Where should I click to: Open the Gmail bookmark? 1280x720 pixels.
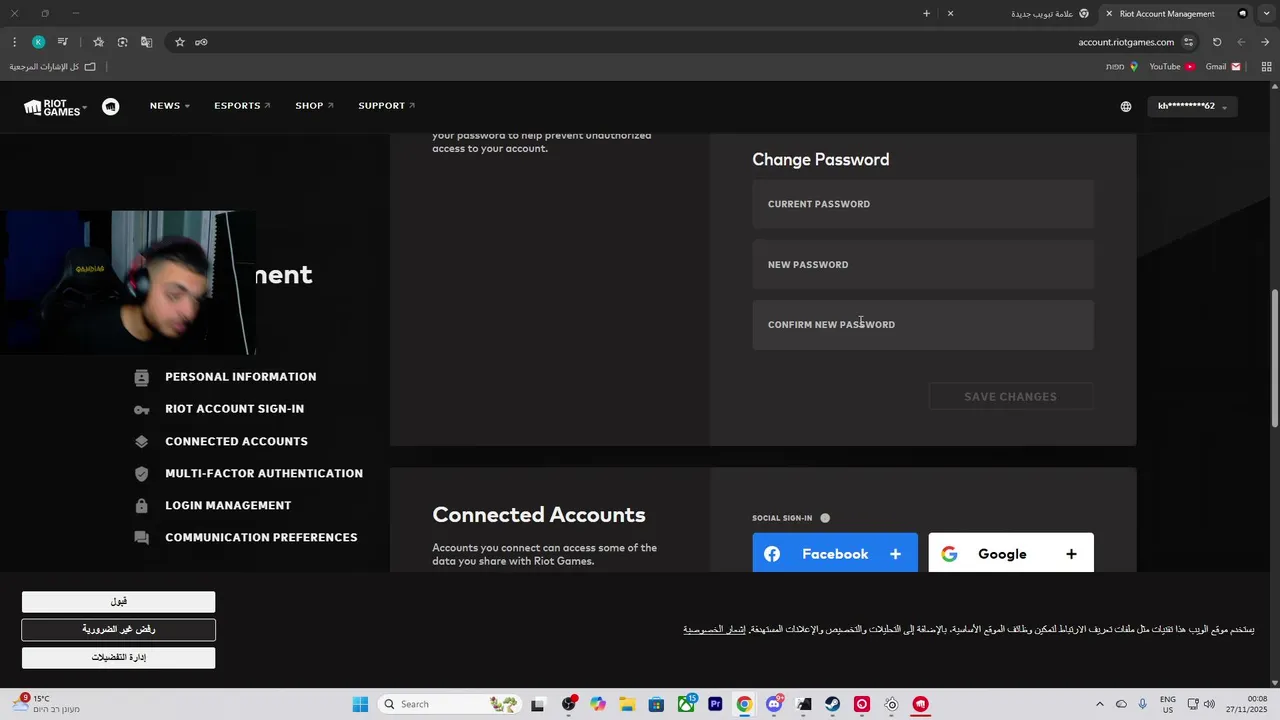(1223, 67)
